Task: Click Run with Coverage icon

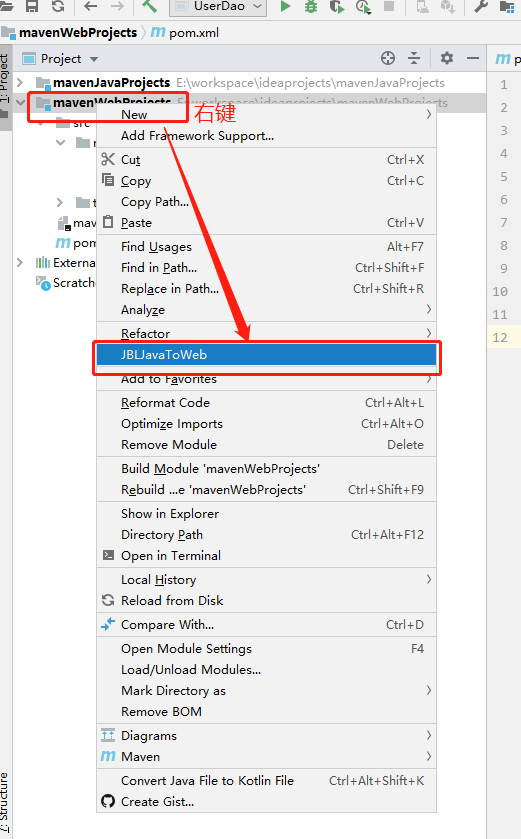Action: point(336,6)
